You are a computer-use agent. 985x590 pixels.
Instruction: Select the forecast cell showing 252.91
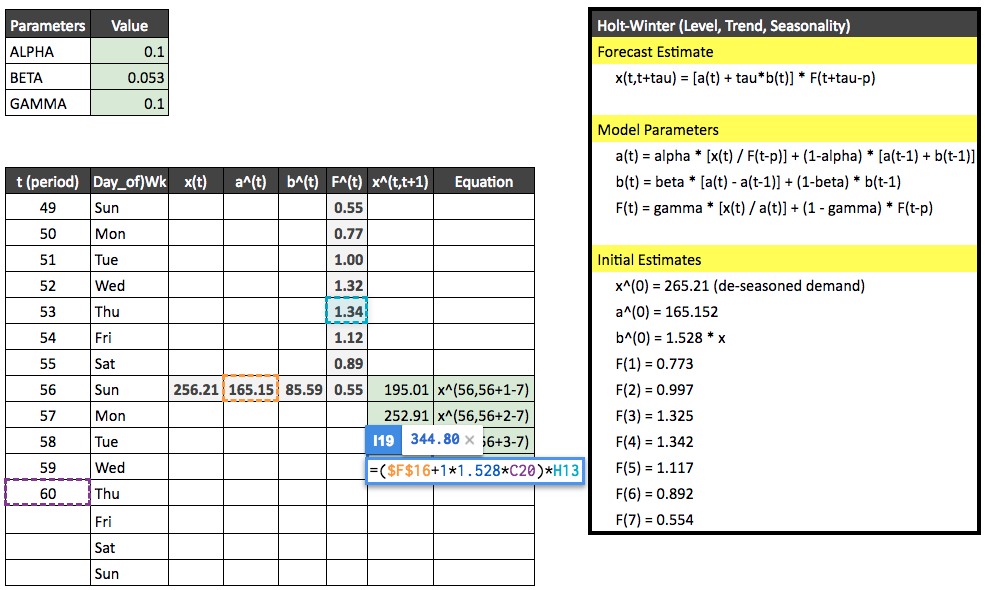tap(400, 415)
